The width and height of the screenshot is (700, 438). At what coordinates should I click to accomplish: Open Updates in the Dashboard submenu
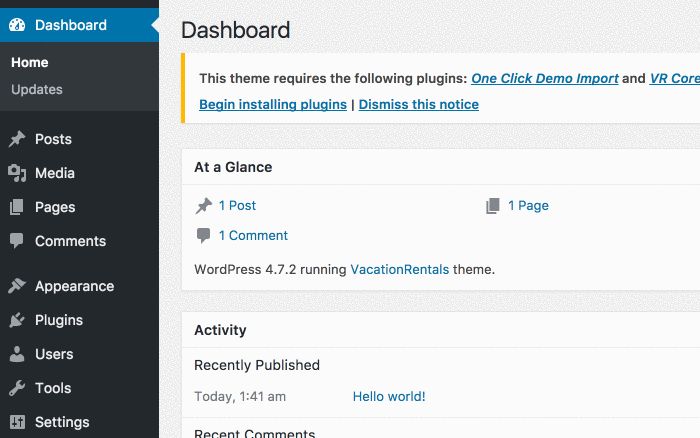[x=37, y=90]
